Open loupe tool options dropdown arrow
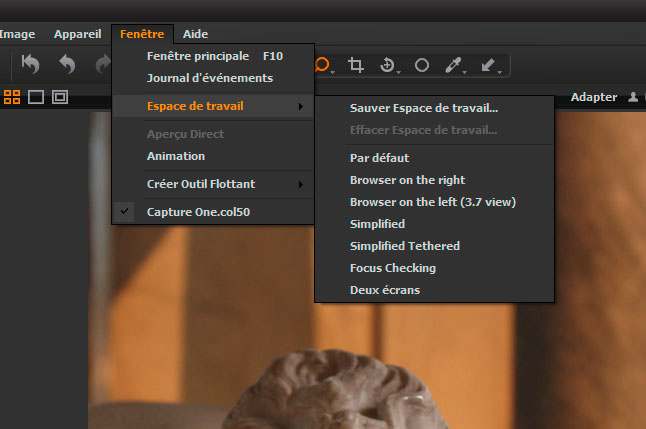This screenshot has width=646, height=429. pos(332,73)
